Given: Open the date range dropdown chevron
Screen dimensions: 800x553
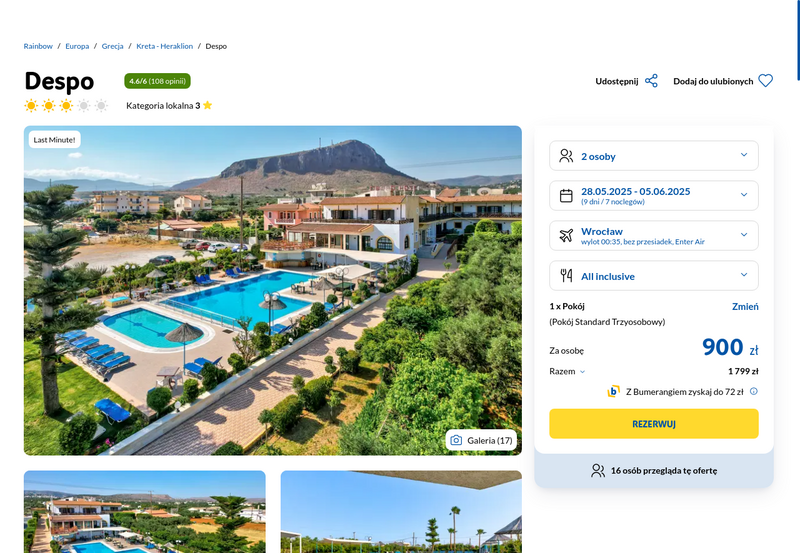Looking at the screenshot, I should tap(744, 195).
